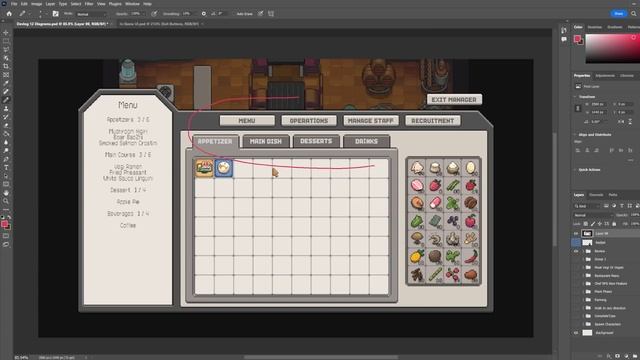640x360 pixels.
Task: Open the Filter menu
Action: (x=89, y=4)
